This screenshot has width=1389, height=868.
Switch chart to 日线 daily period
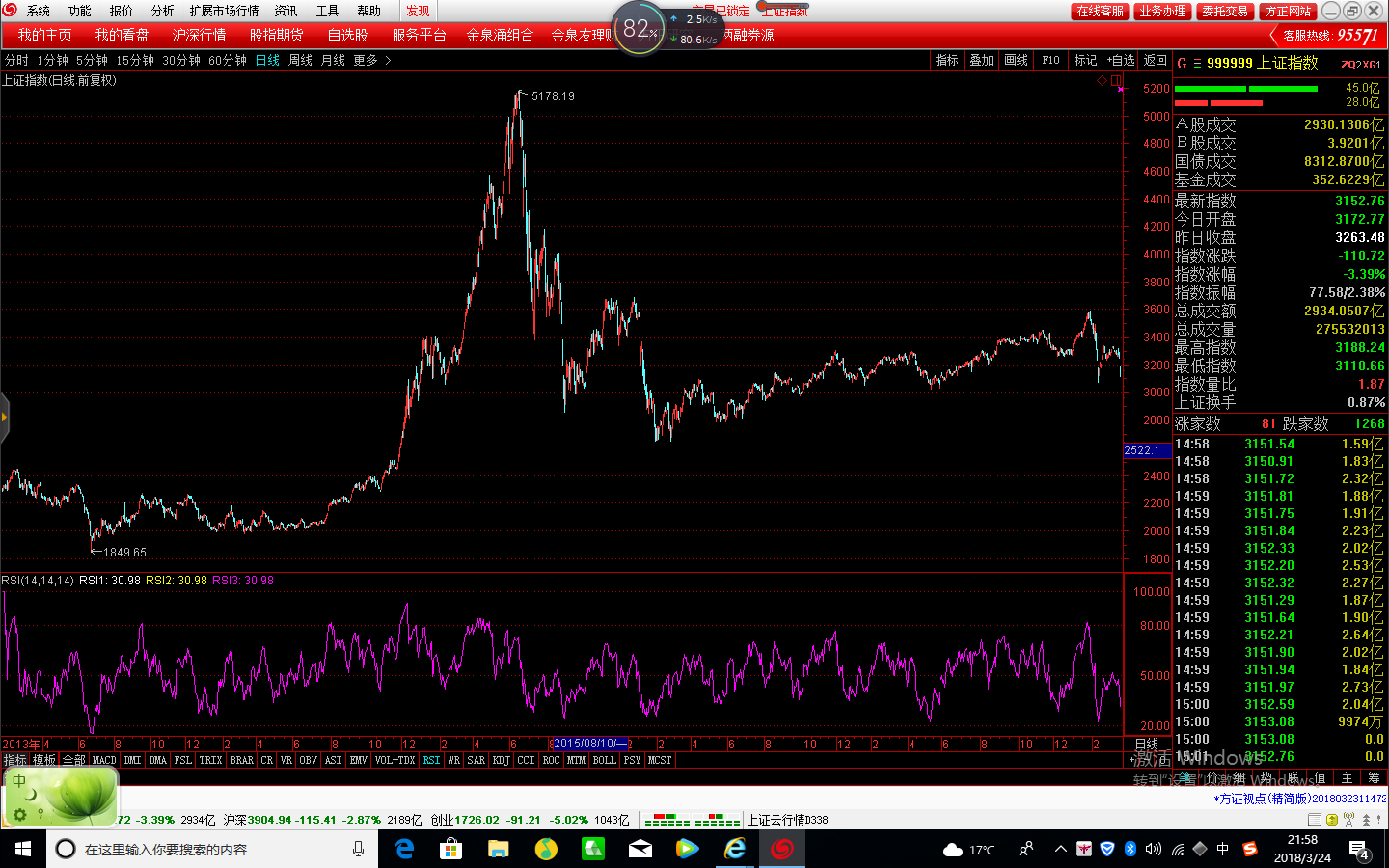(x=267, y=60)
